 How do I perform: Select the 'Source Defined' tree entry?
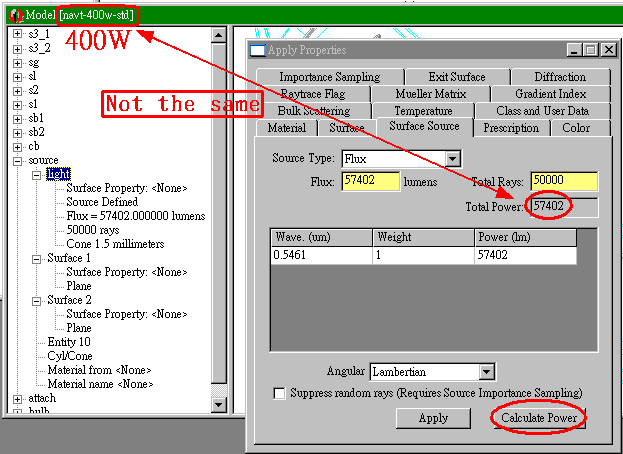point(102,202)
